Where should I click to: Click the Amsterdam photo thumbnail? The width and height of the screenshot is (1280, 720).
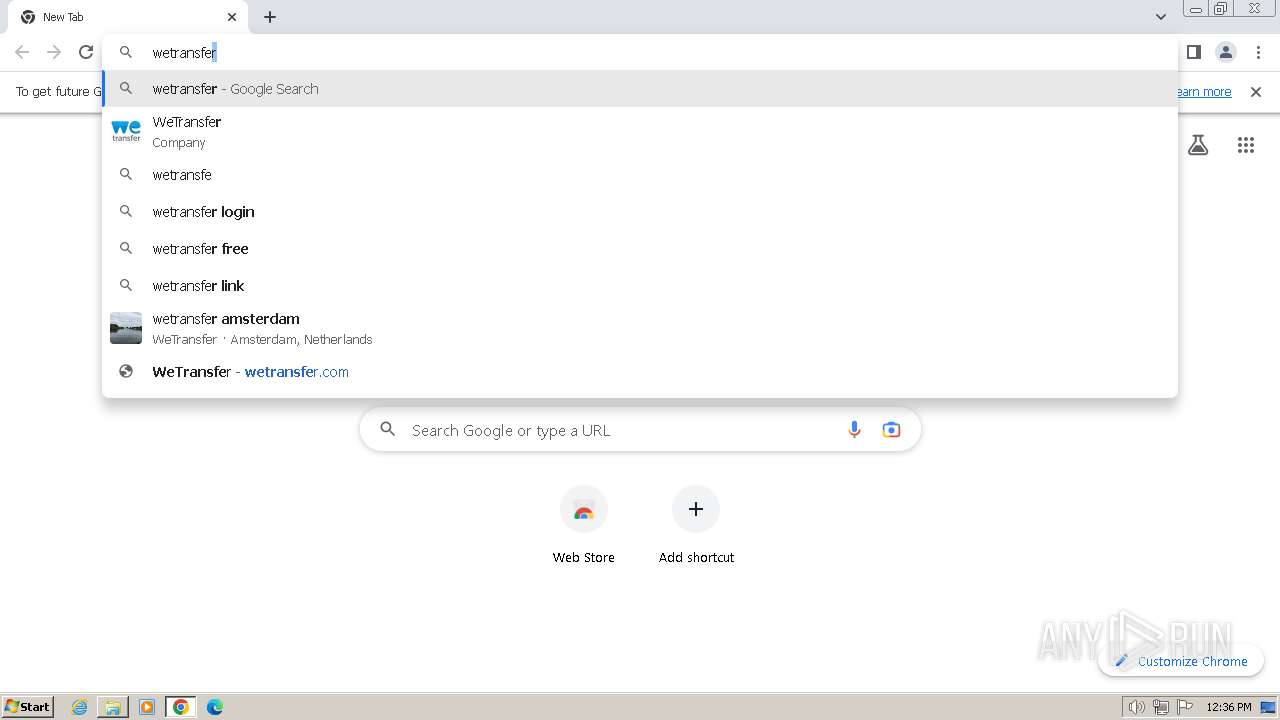(126, 328)
